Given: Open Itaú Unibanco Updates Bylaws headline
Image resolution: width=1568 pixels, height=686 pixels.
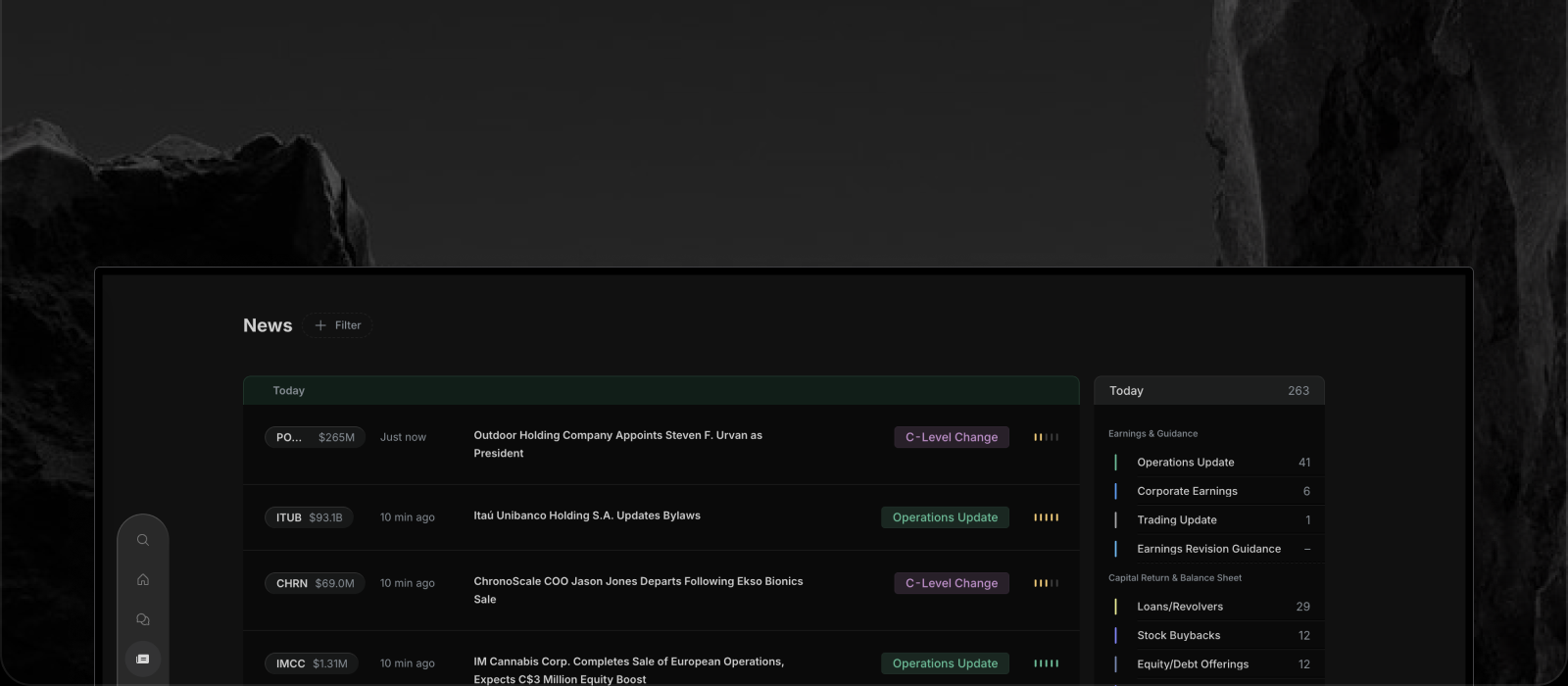Looking at the screenshot, I should (587, 515).
